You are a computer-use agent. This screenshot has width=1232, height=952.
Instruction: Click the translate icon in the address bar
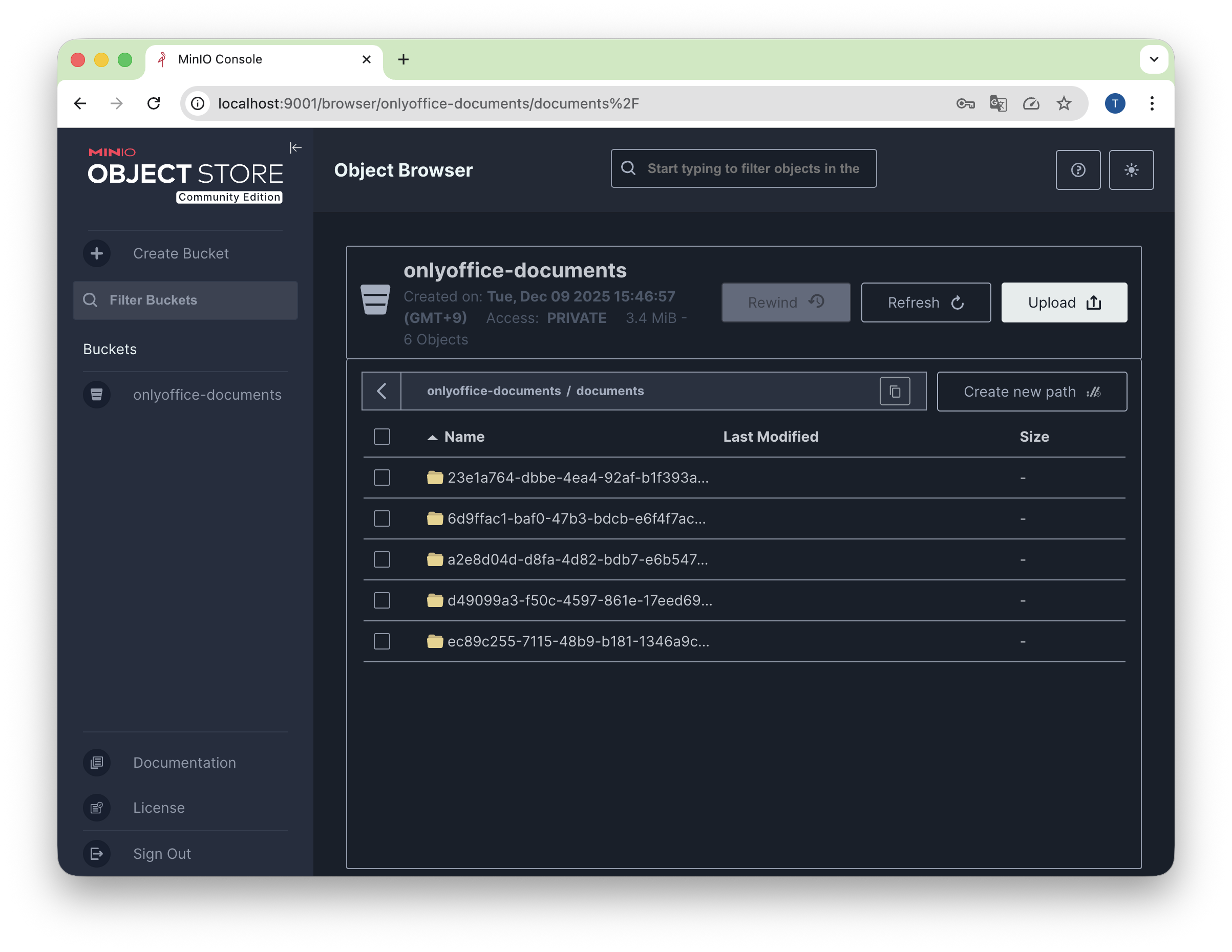tap(998, 103)
